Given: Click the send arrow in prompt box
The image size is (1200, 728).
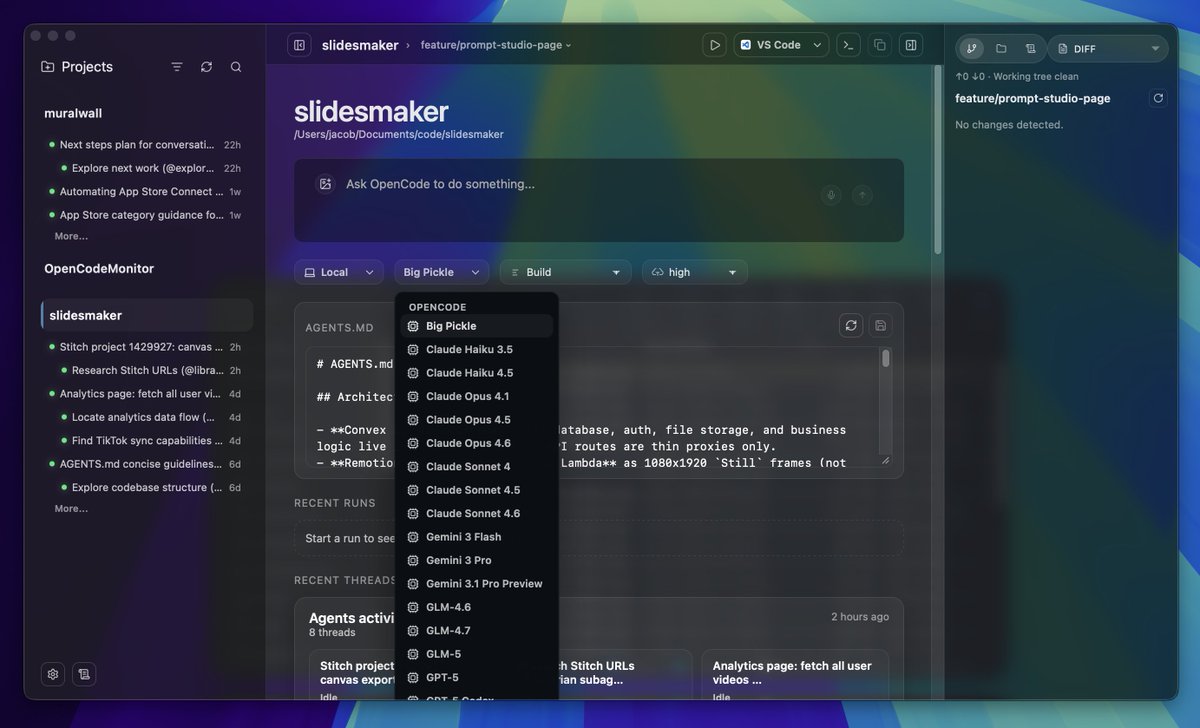Looking at the screenshot, I should pos(862,195).
